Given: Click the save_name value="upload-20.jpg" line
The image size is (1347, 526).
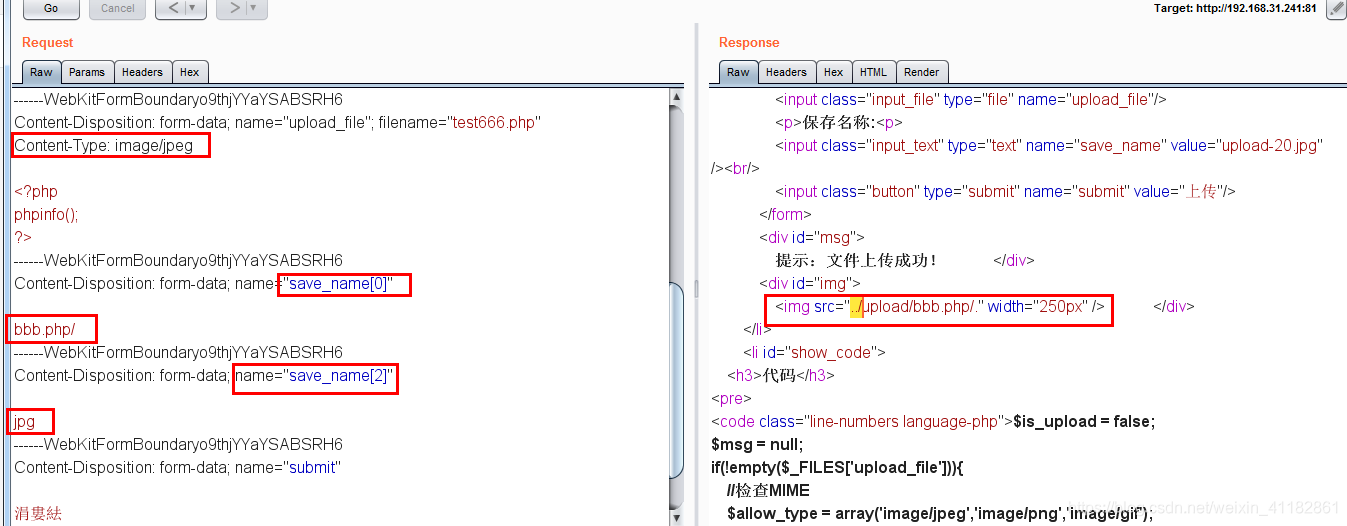Looking at the screenshot, I should [x=1049, y=146].
